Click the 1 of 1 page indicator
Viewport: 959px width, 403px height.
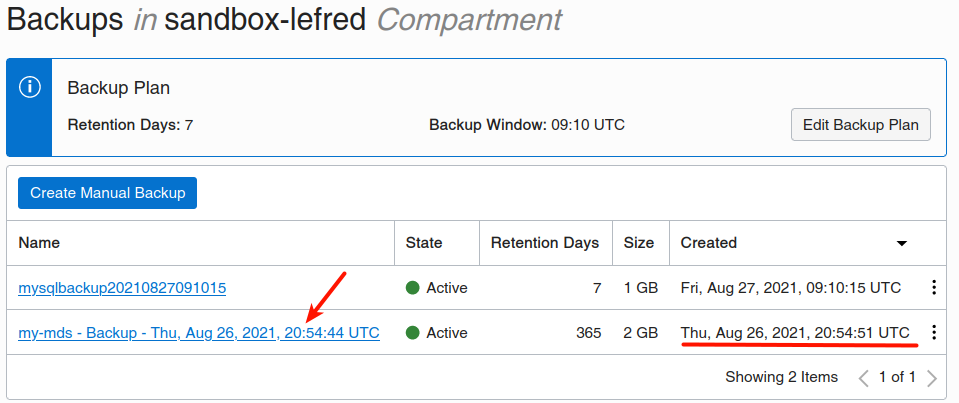(x=897, y=378)
